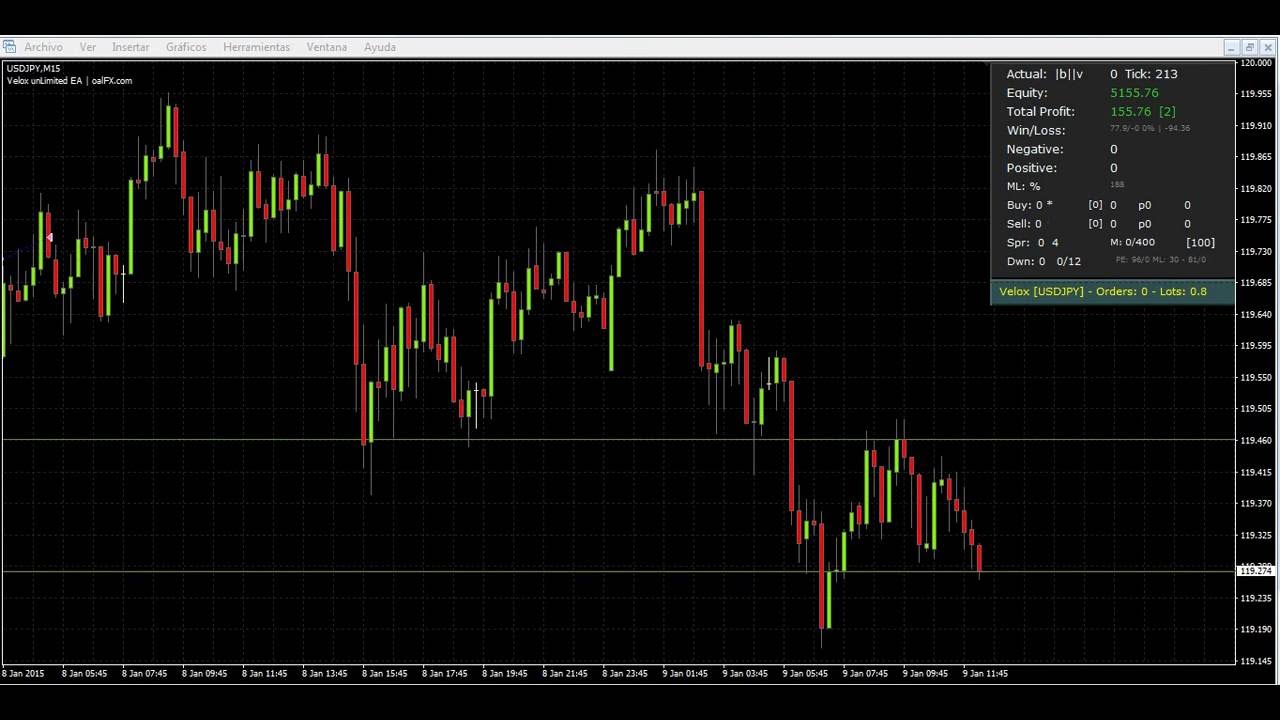This screenshot has height=720, width=1280.
Task: Click the 'Buy: 0 *' row label
Action: tap(1029, 205)
